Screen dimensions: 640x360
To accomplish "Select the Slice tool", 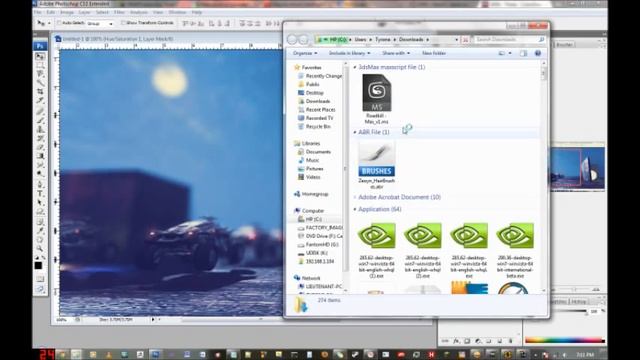I will 40,100.
